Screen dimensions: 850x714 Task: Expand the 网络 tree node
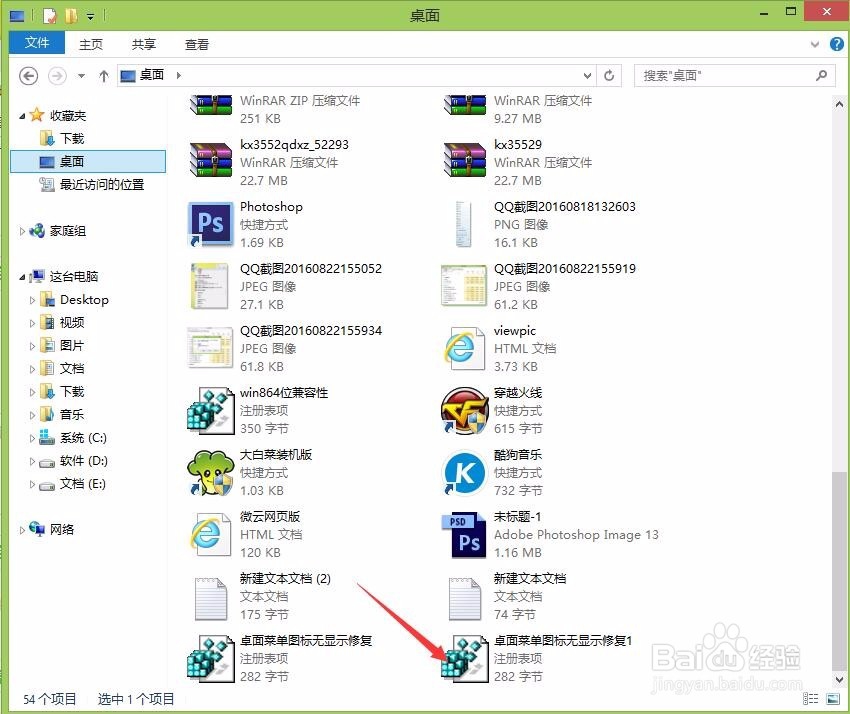click(x=22, y=530)
